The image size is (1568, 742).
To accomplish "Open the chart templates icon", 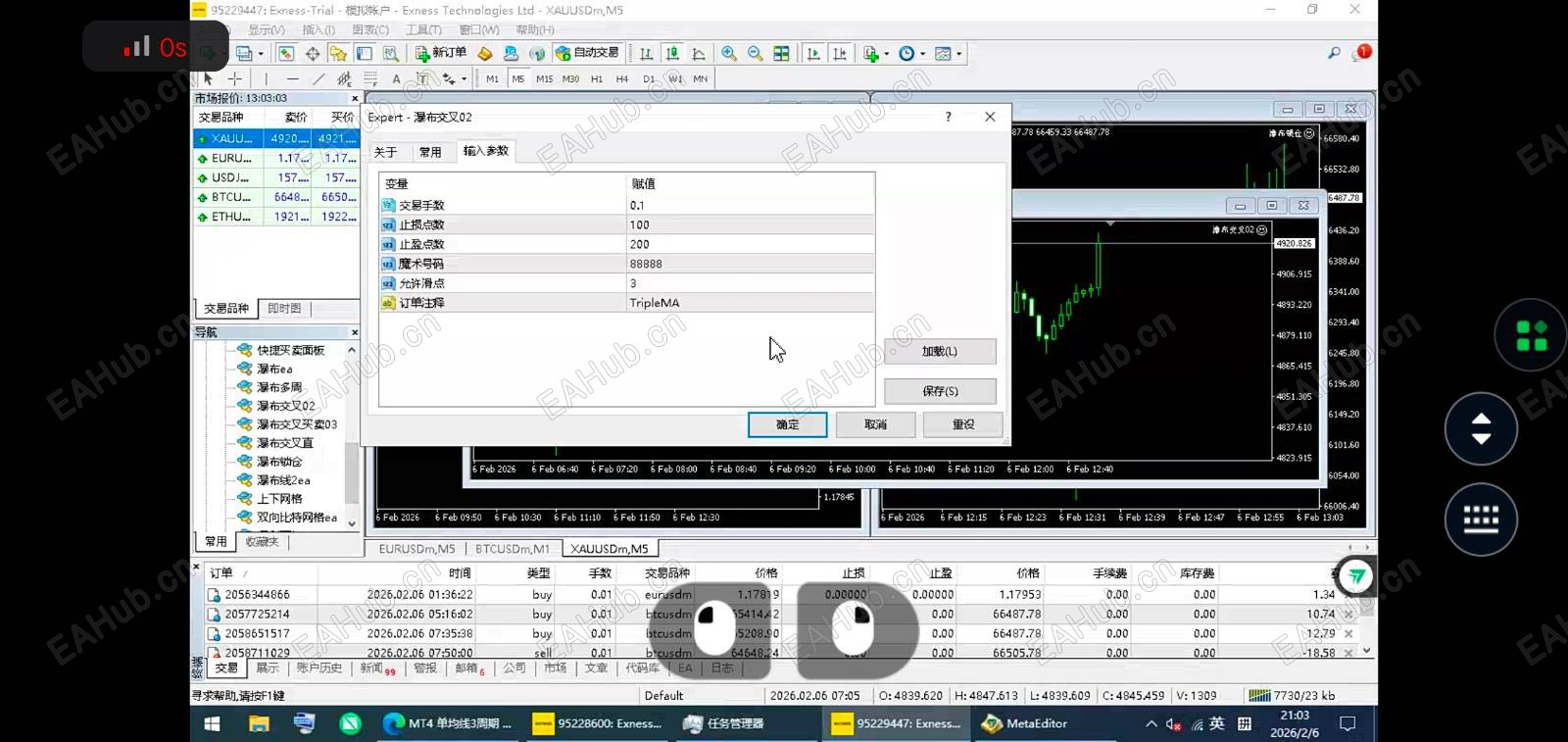I will pyautogui.click(x=943, y=54).
